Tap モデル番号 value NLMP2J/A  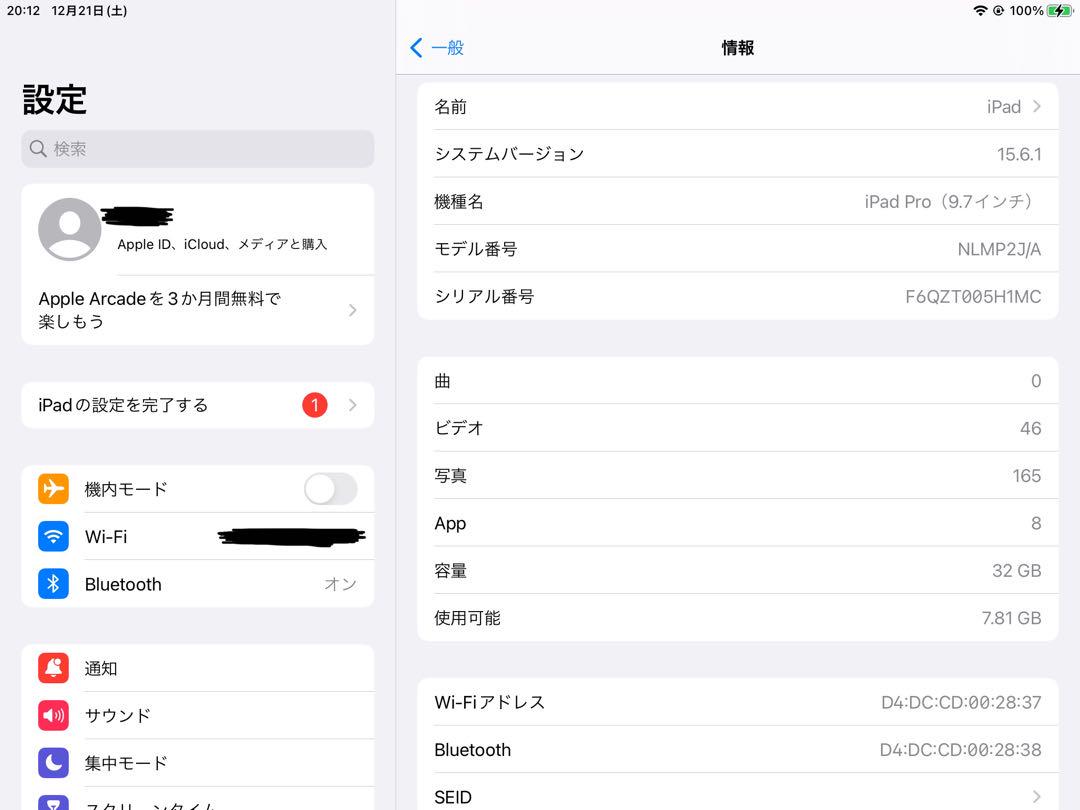[x=999, y=249]
